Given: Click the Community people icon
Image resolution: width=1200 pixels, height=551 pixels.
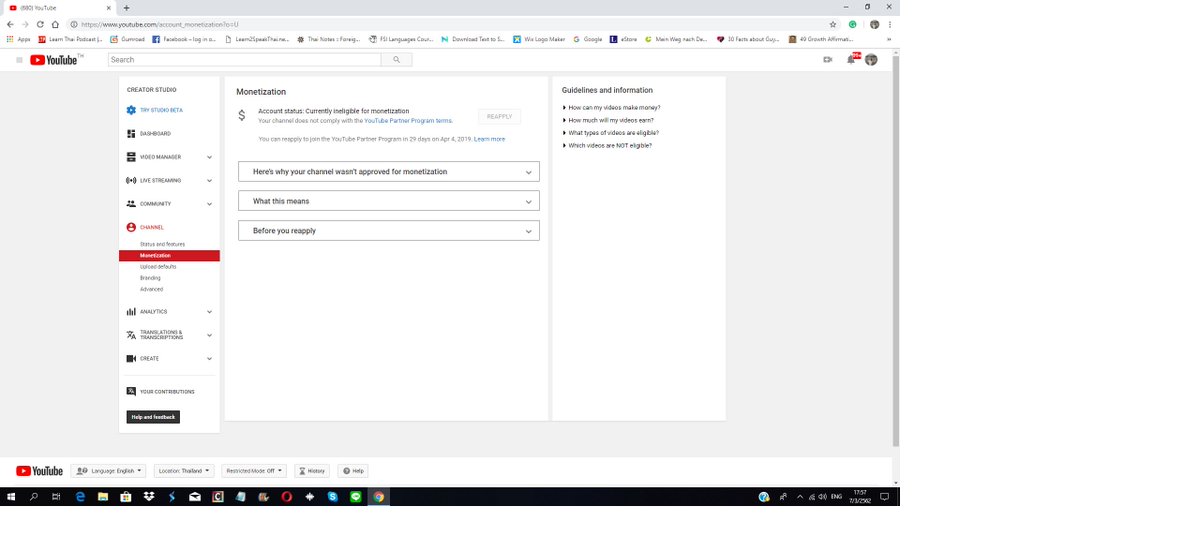Looking at the screenshot, I should [131, 204].
